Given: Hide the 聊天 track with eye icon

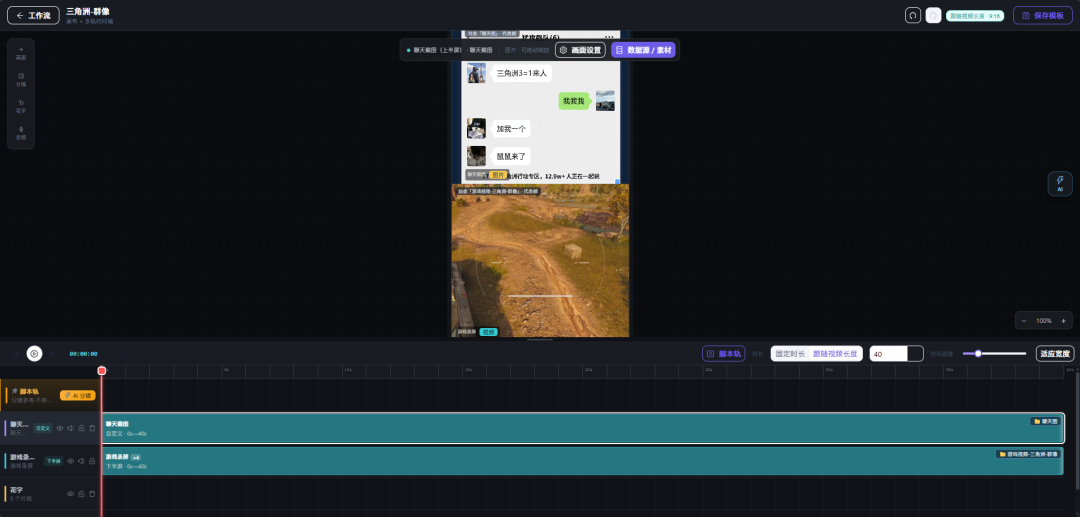Looking at the screenshot, I should tap(60, 428).
